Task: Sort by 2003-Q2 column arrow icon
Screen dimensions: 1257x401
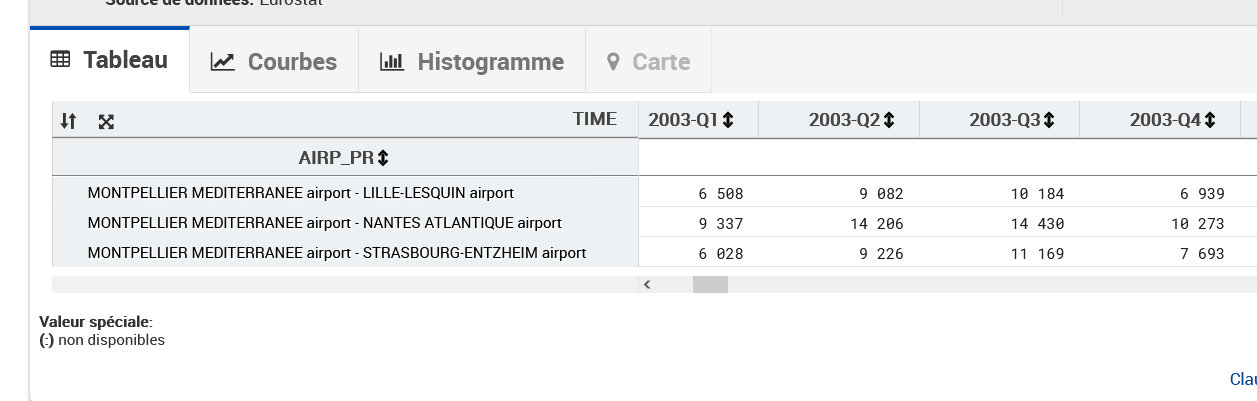Action: pyautogui.click(x=889, y=120)
